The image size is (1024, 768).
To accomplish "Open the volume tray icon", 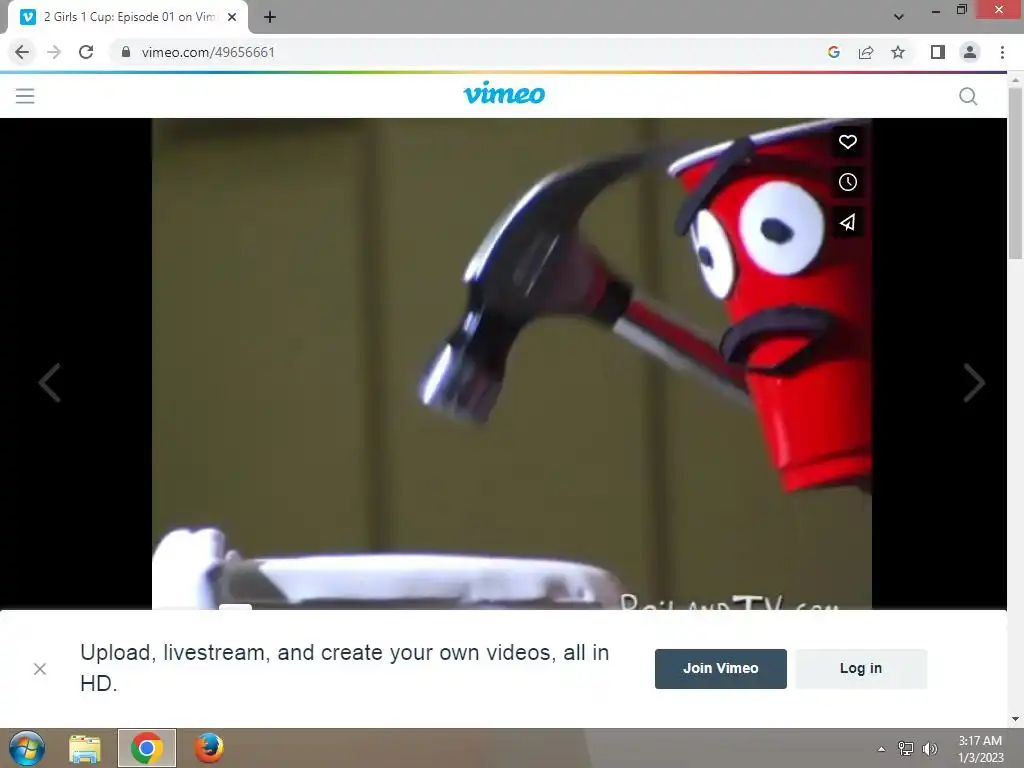I will (929, 749).
